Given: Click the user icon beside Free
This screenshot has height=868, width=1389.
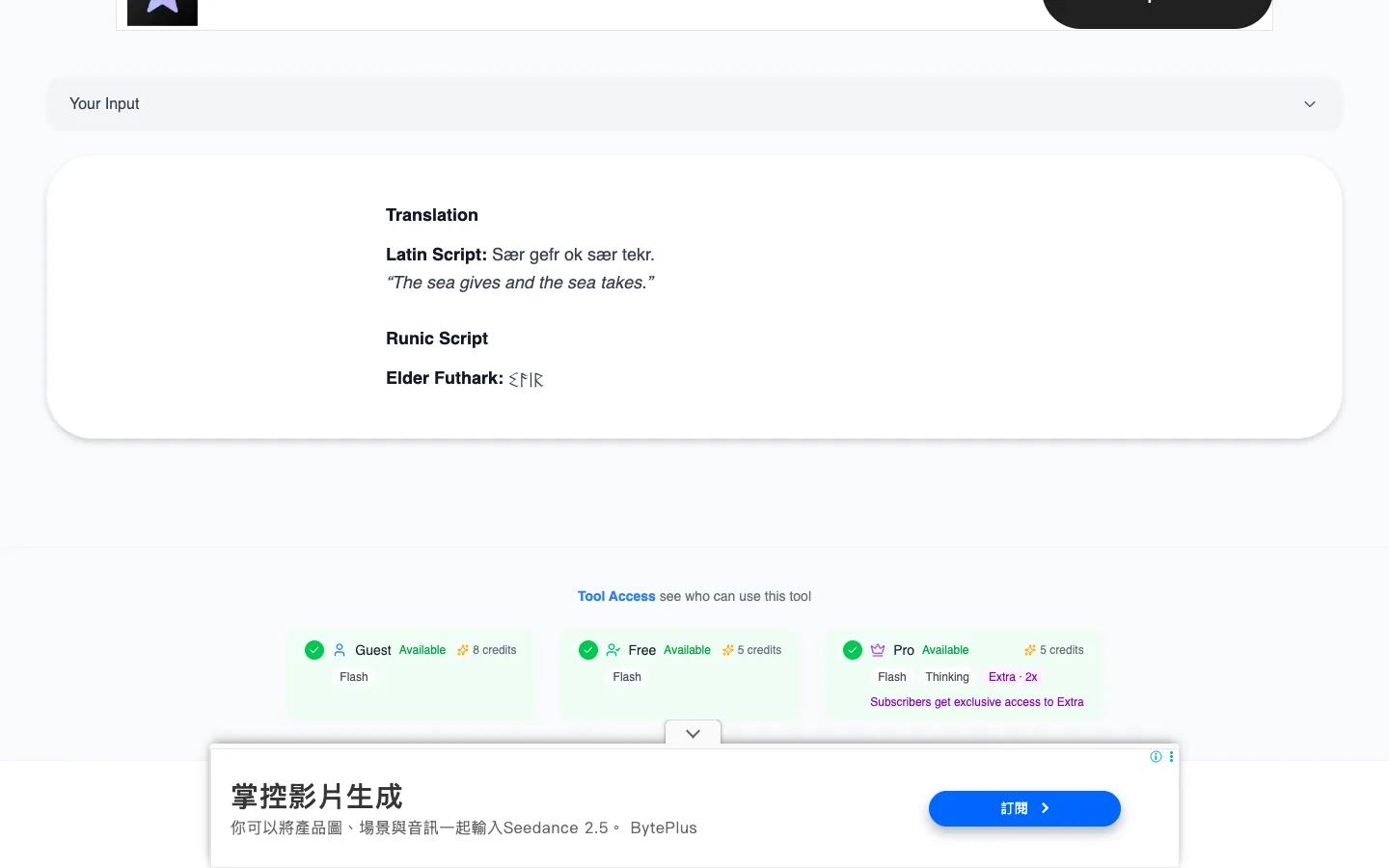Looking at the screenshot, I should click(x=613, y=650).
